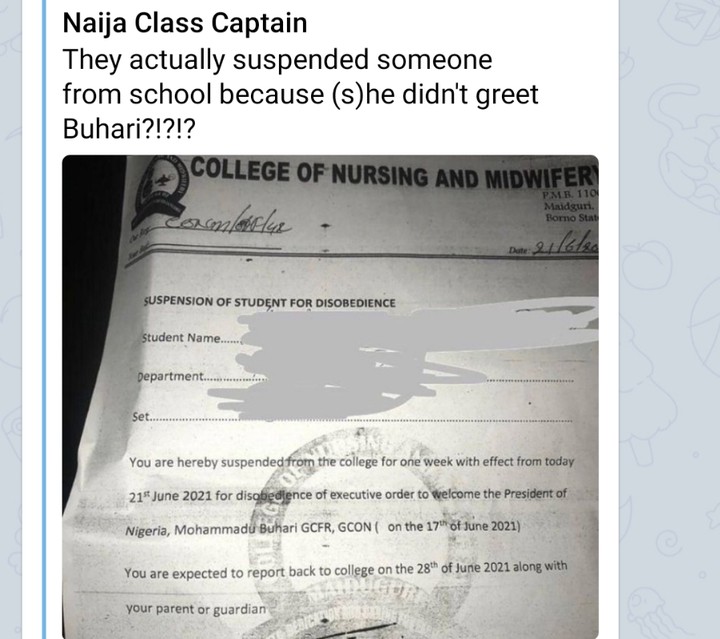Click the "your parent or guardian" text

(x=197, y=609)
